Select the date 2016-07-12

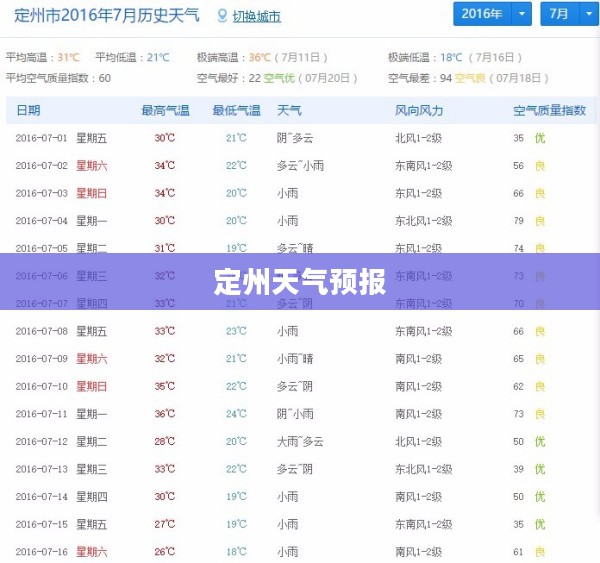click(x=41, y=441)
